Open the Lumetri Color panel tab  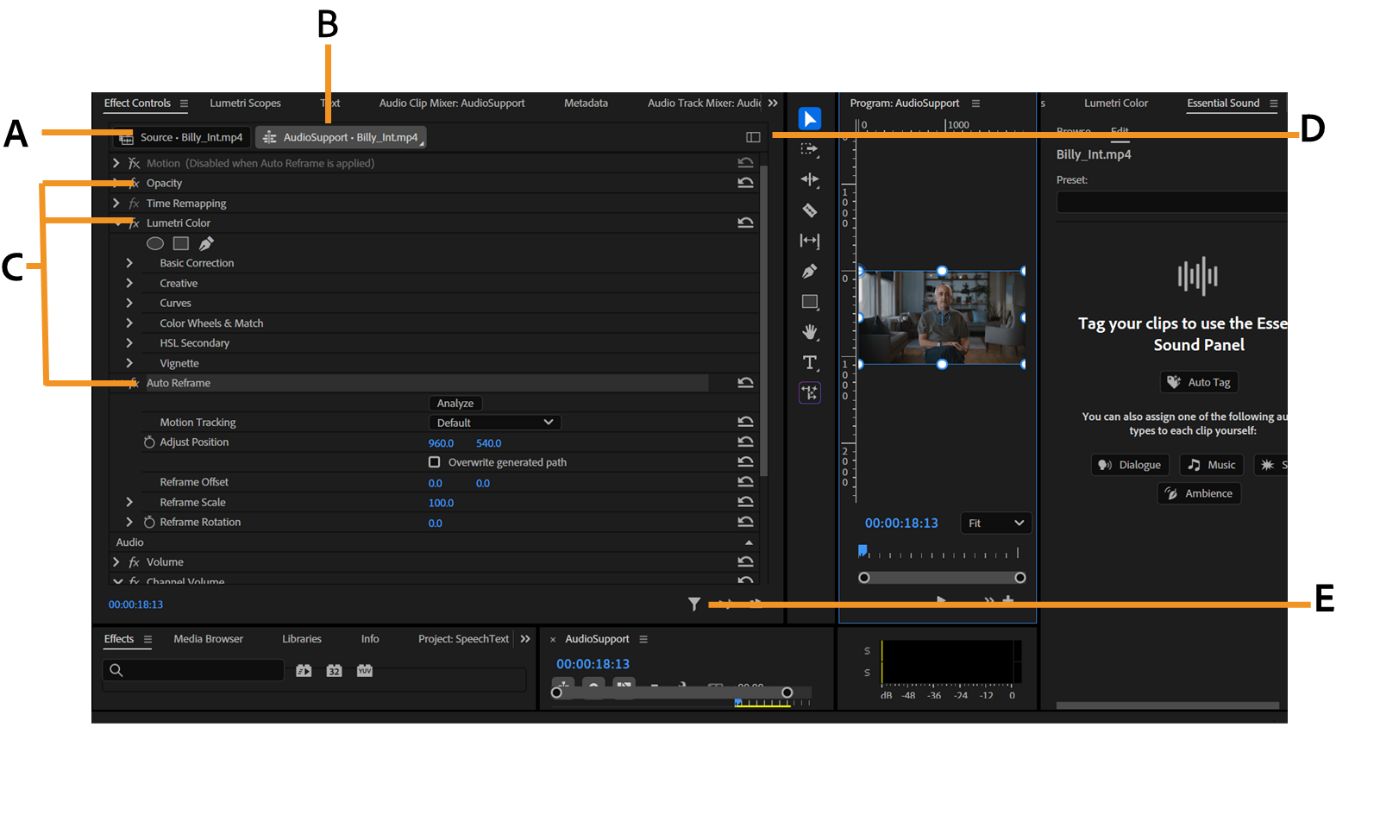1116,103
